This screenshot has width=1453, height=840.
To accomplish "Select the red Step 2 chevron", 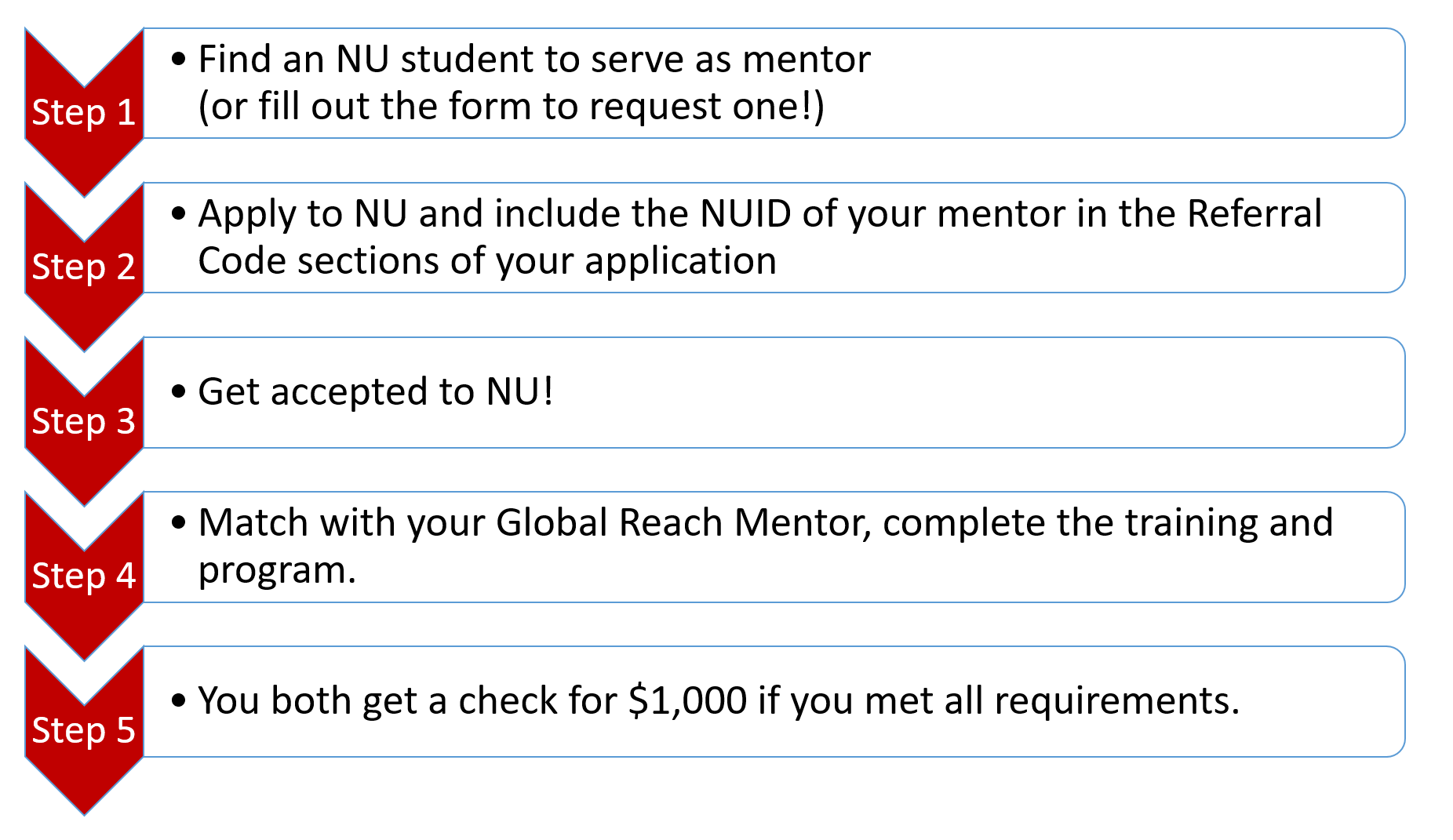I will [x=84, y=267].
